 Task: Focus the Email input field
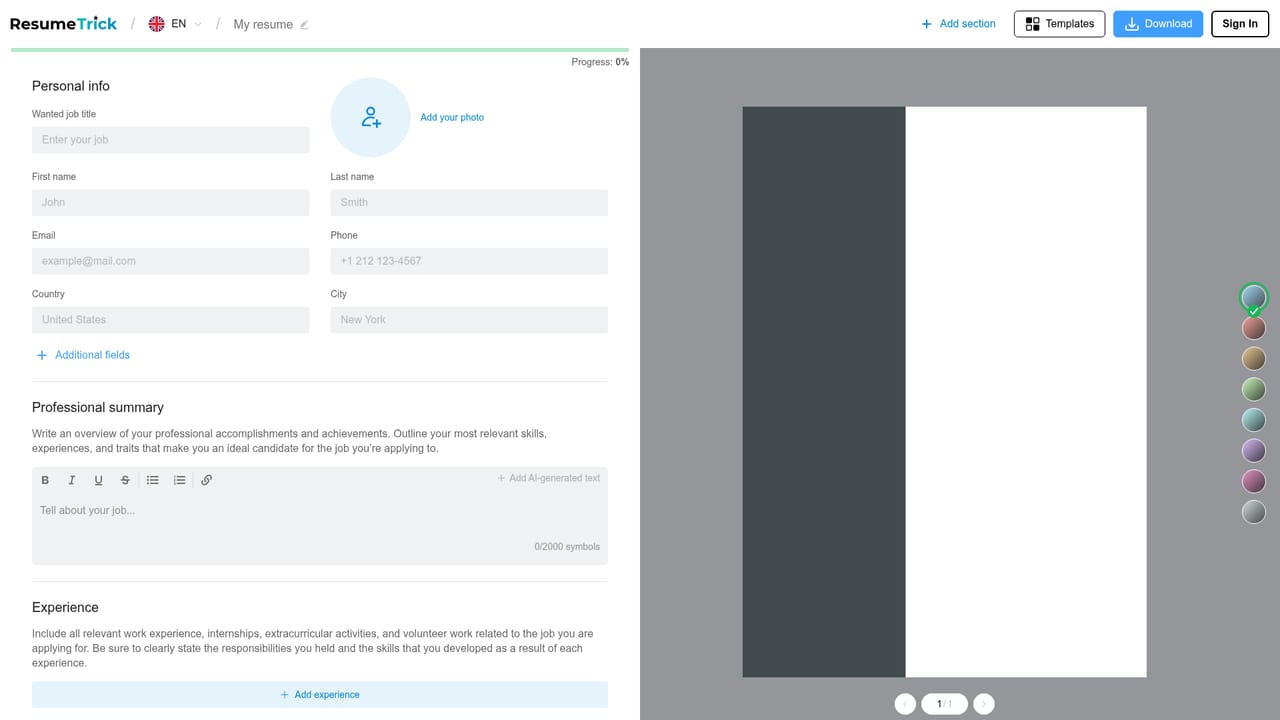[x=171, y=261]
